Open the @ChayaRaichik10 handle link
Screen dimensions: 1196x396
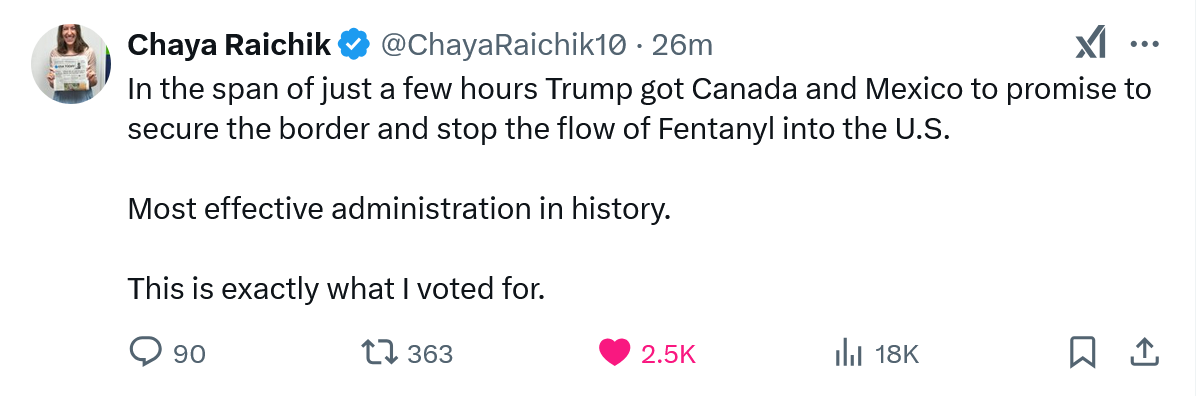tap(503, 46)
